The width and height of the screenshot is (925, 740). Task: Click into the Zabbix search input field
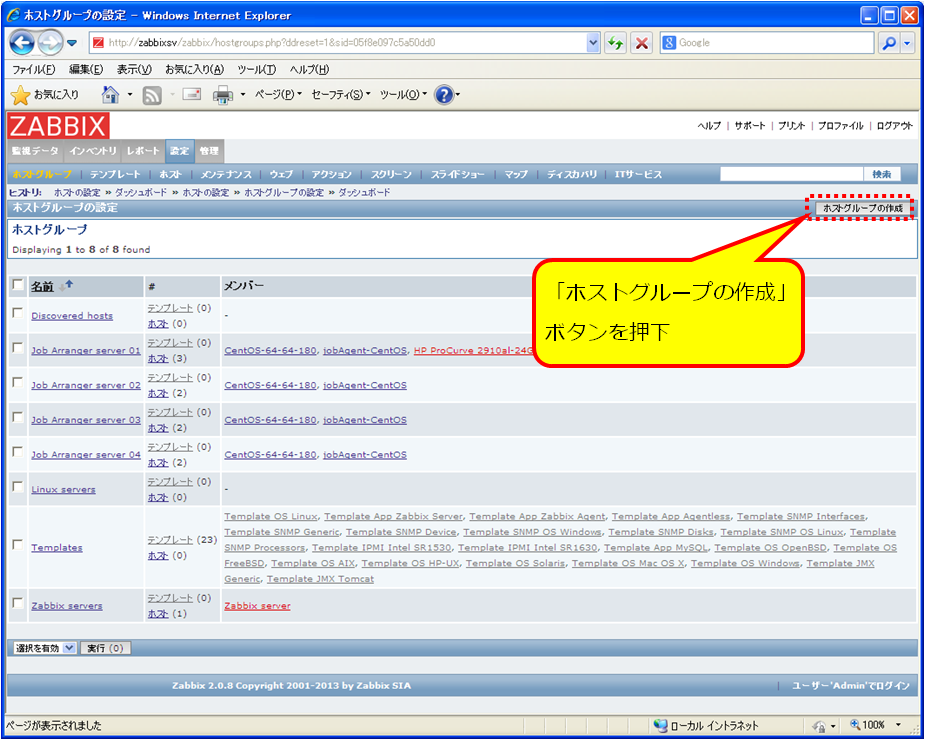pyautogui.click(x=792, y=174)
